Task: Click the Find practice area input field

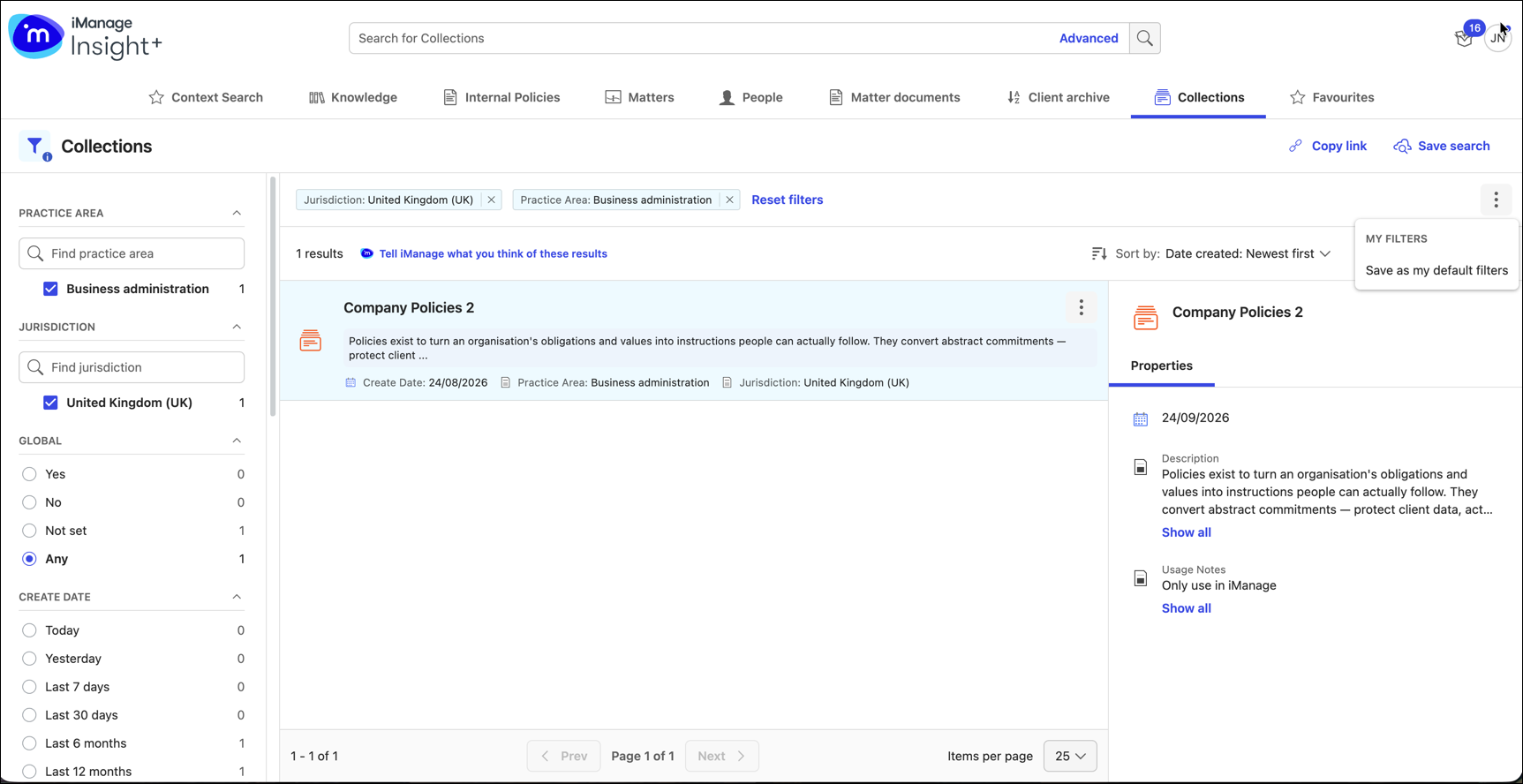Action: point(132,253)
